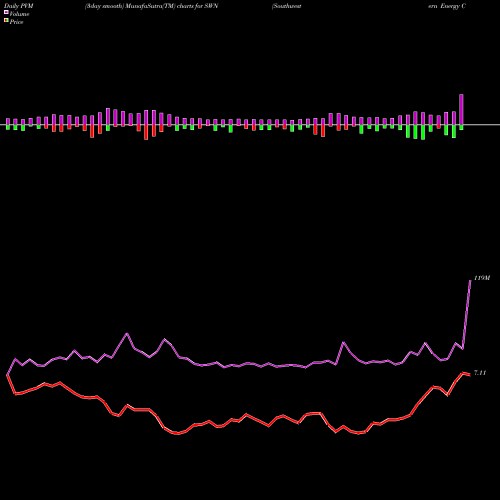
Task: Click the end of the magenta volume line
Action: tap(470, 281)
